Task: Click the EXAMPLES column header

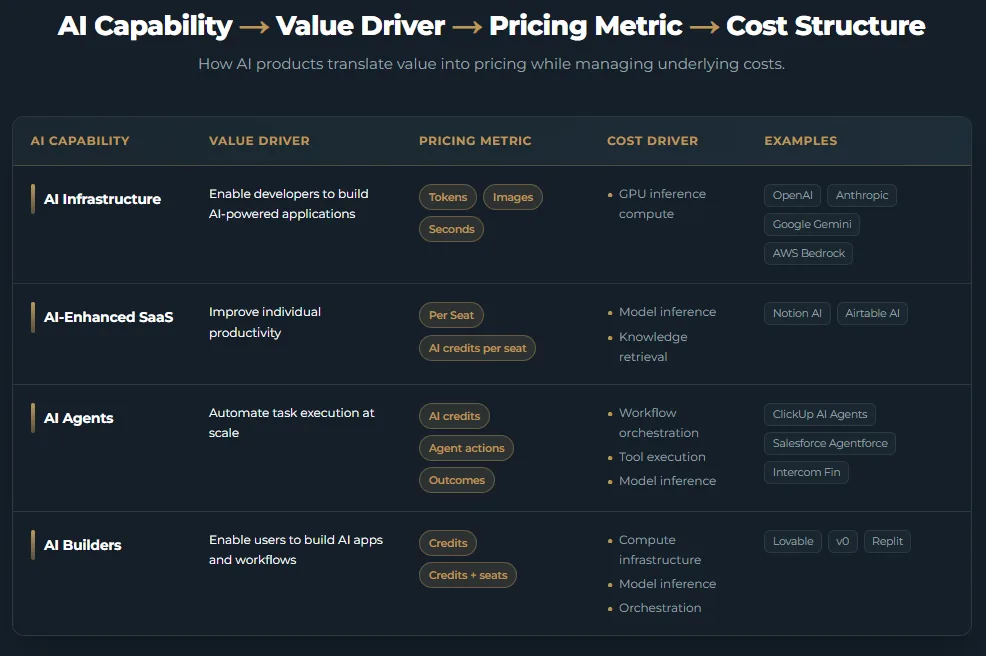Action: click(x=800, y=141)
